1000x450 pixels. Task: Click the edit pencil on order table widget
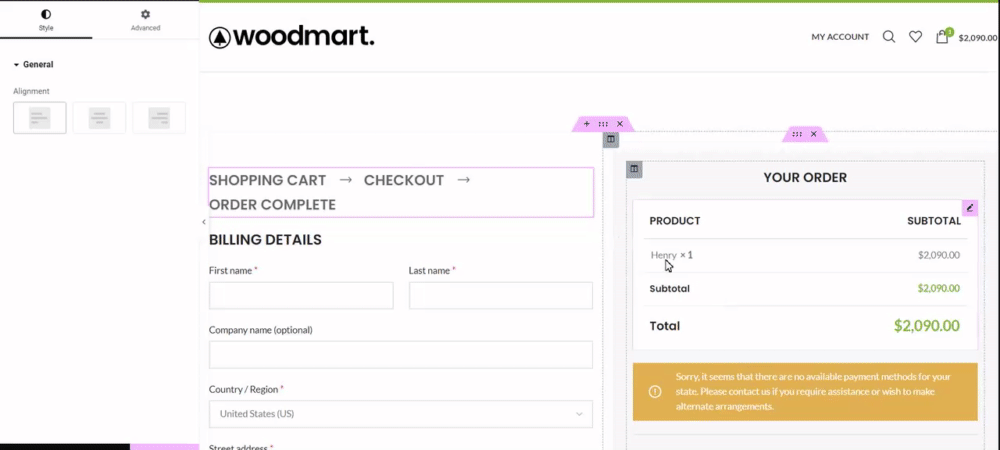[969, 208]
